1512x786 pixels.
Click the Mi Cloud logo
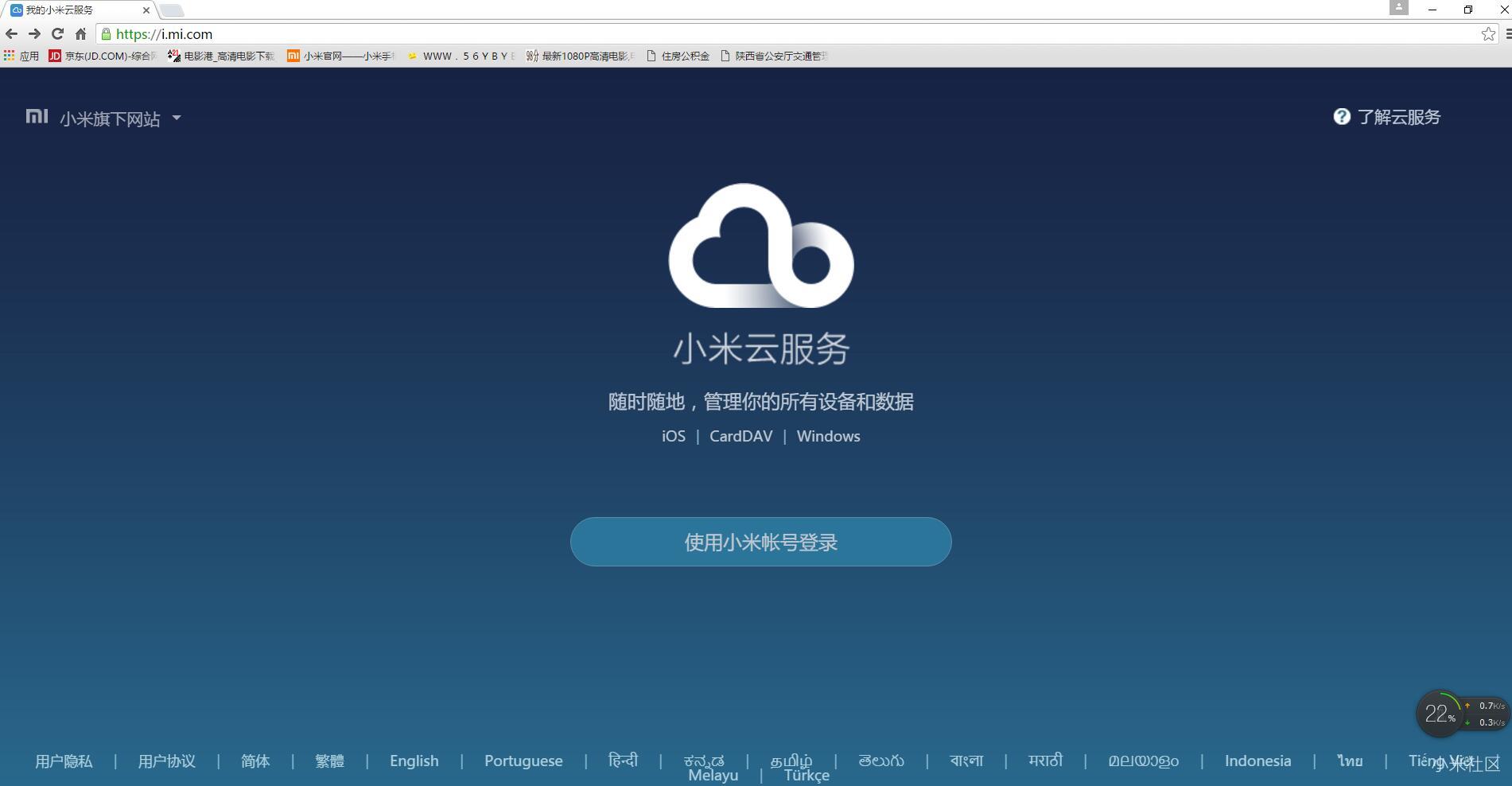coord(761,246)
